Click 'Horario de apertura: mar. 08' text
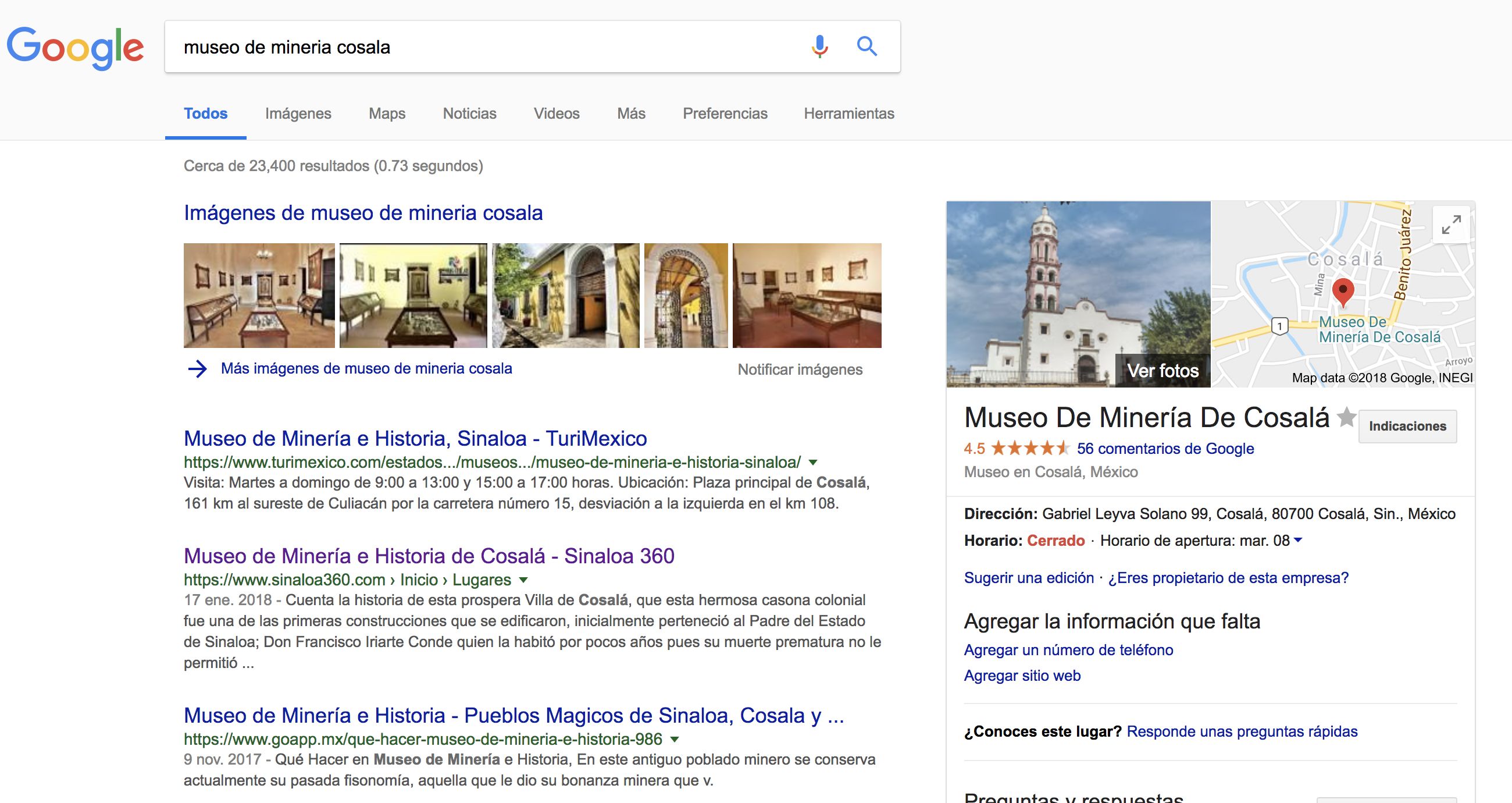Image resolution: width=1512 pixels, height=803 pixels. coord(1194,541)
